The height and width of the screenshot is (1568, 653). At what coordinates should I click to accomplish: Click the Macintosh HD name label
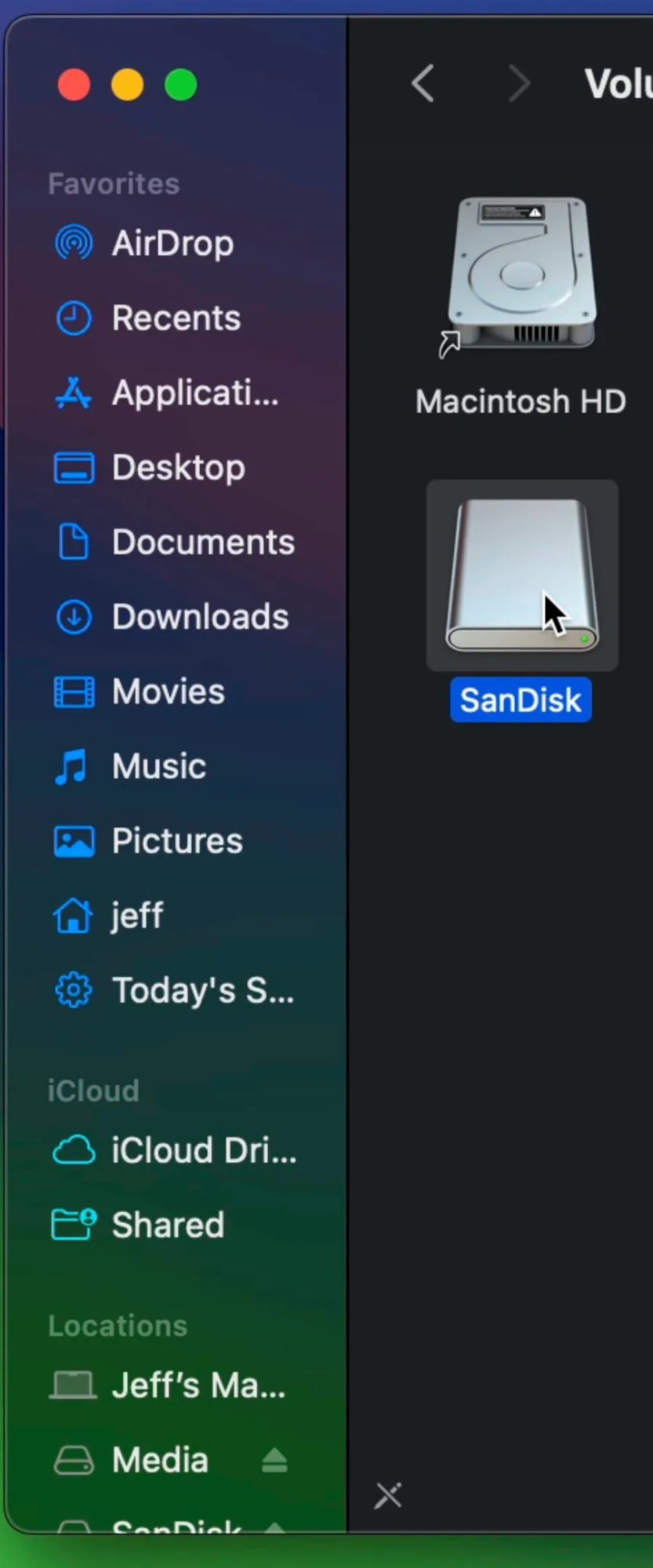coord(521,401)
